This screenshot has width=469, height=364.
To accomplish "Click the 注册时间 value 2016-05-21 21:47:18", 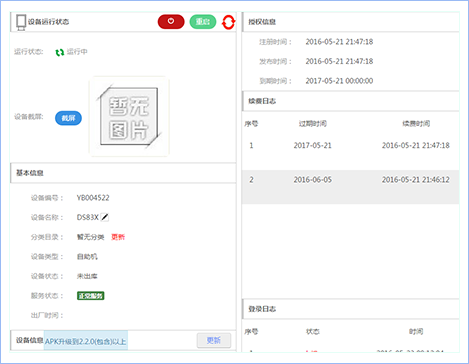I will tap(339, 42).
